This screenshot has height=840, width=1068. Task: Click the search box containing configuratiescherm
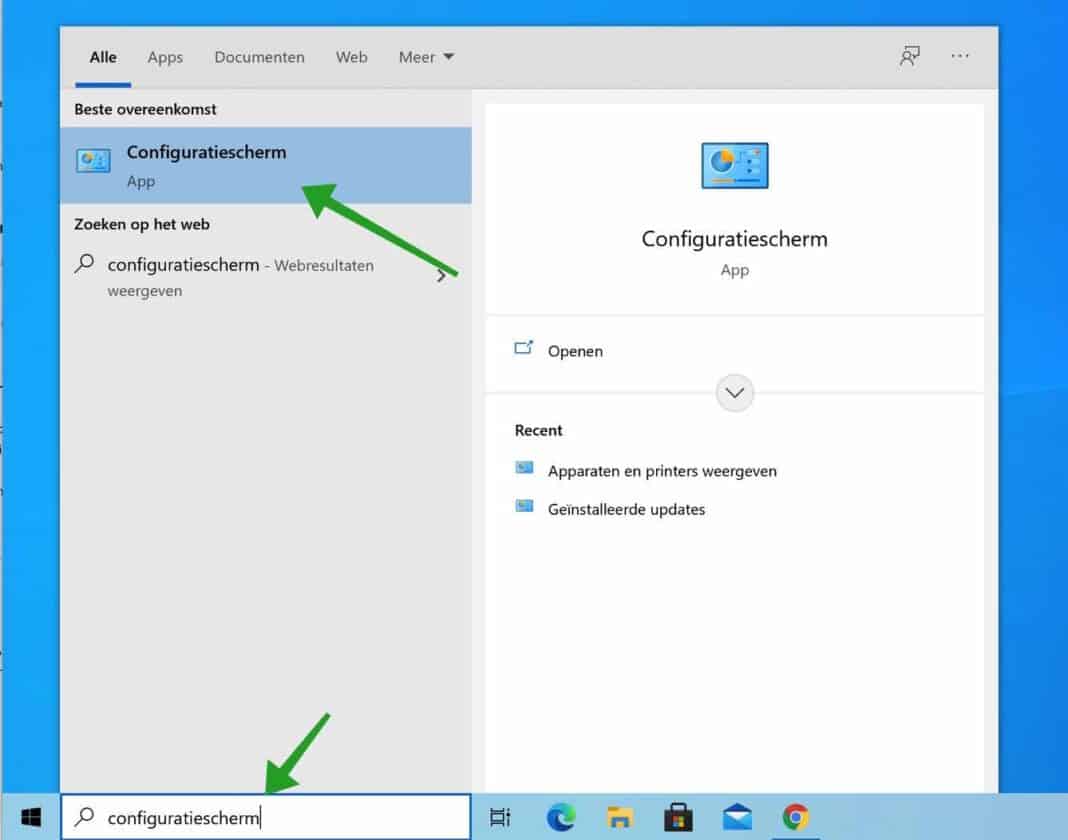pos(265,817)
